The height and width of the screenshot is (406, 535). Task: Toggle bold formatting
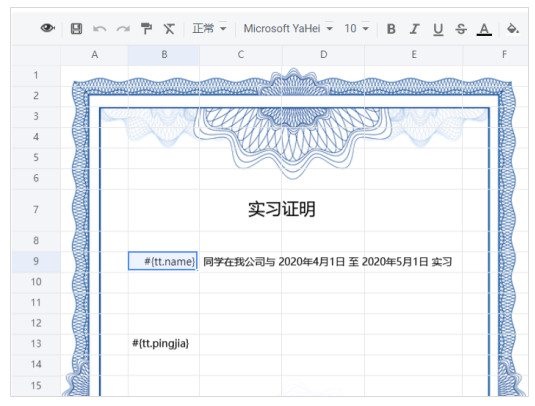391,29
